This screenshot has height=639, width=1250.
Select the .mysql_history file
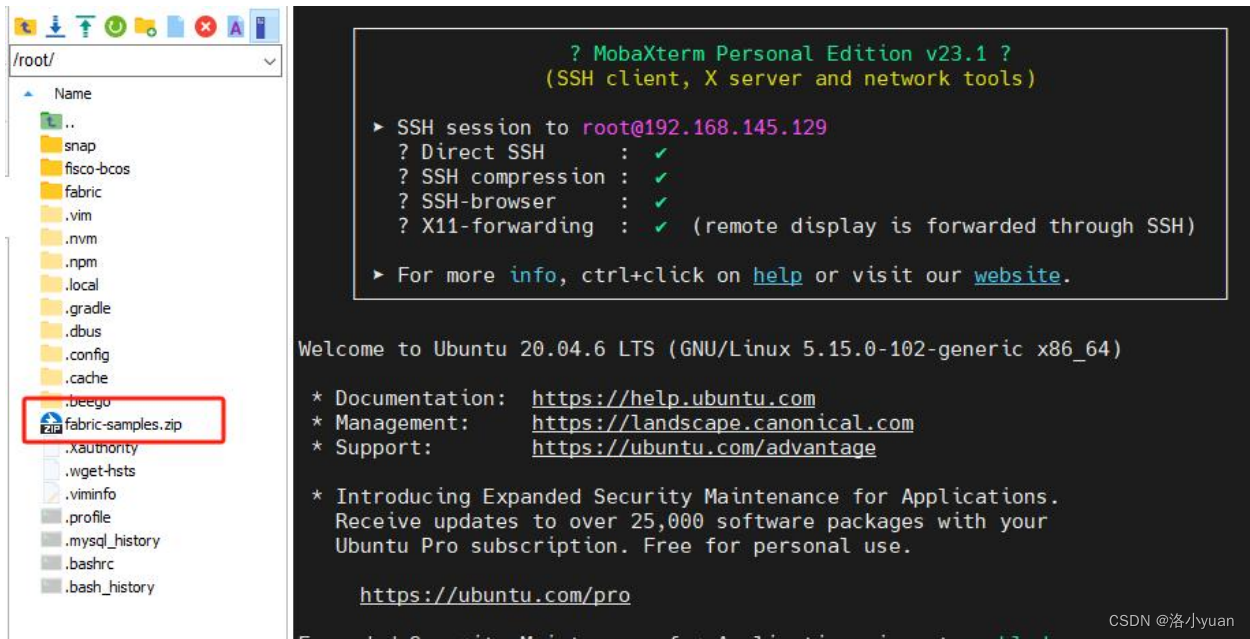100,540
